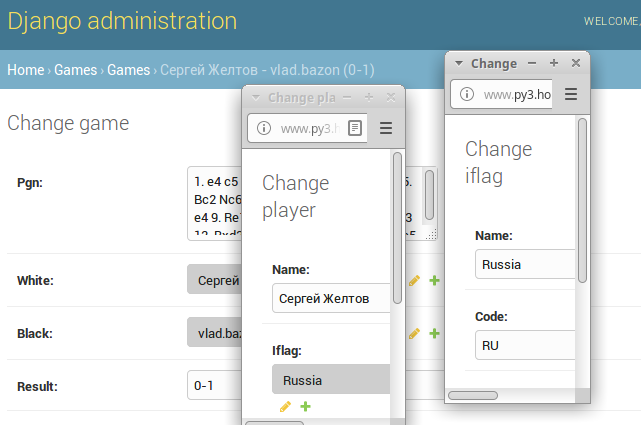Focus the Name field containing Russia

(525, 264)
